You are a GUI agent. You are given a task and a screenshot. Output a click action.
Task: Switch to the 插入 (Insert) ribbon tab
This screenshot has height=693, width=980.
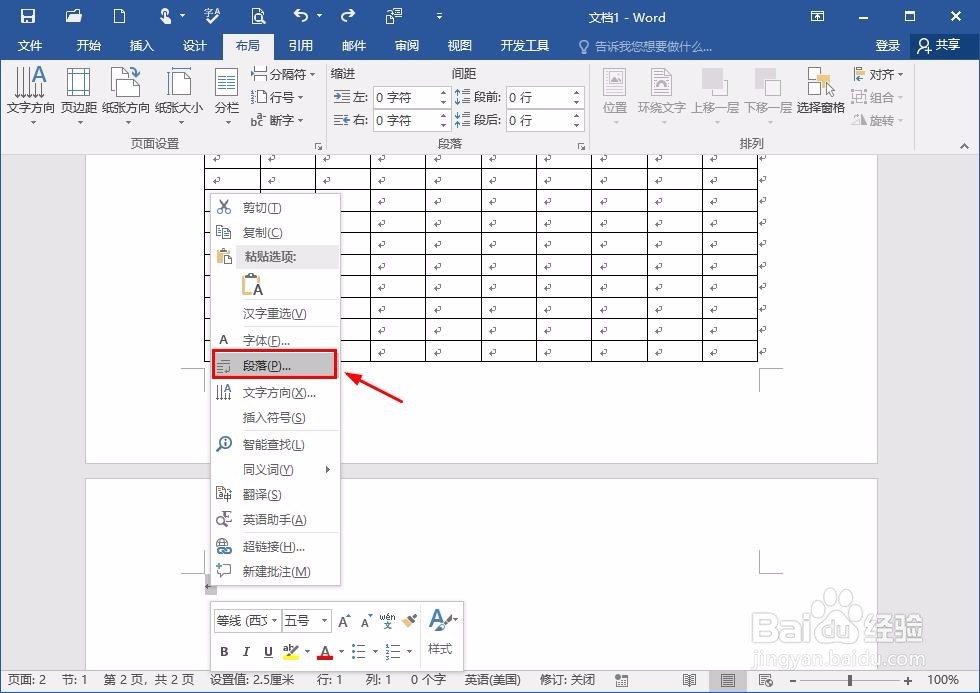click(141, 45)
